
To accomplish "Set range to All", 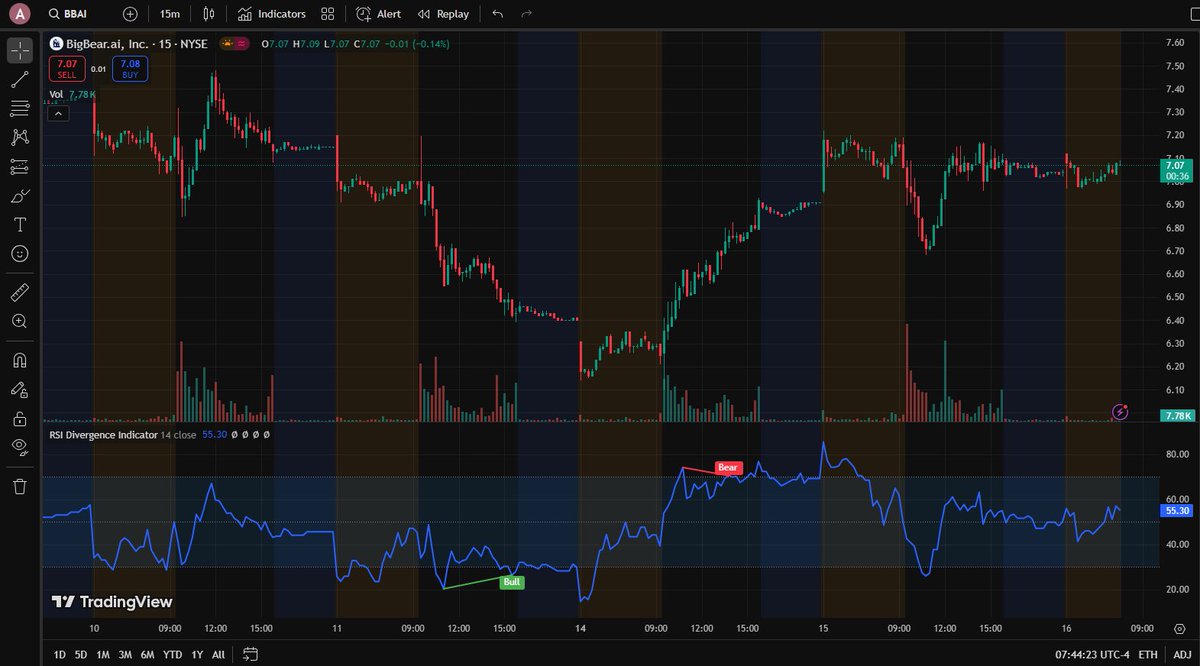I will [x=218, y=654].
